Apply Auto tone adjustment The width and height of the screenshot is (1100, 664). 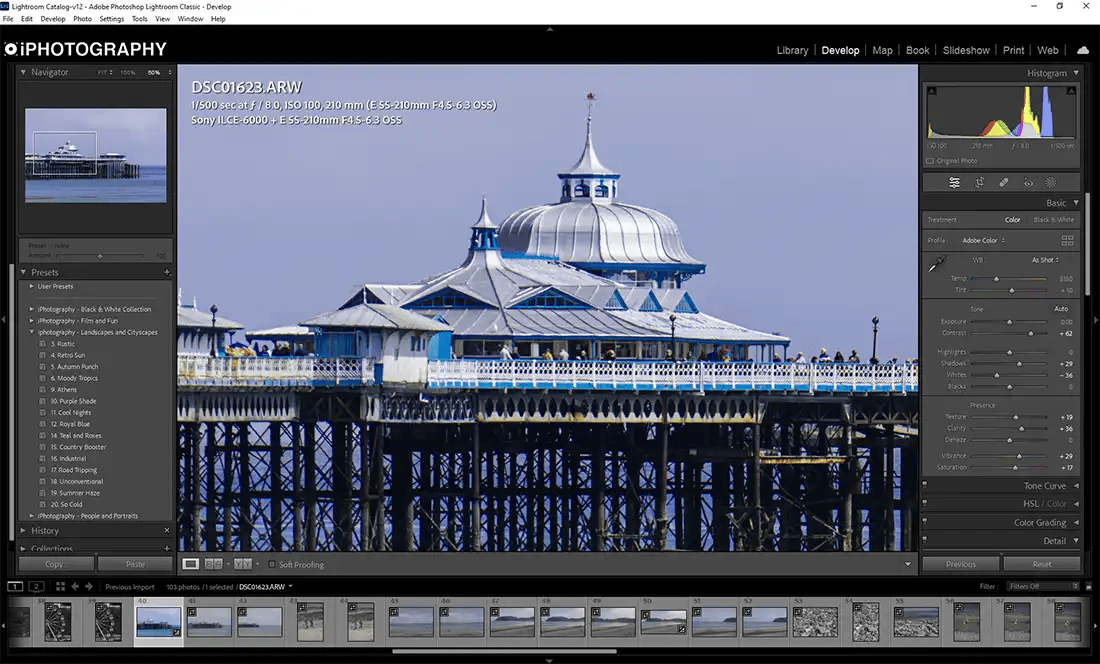pos(1060,309)
